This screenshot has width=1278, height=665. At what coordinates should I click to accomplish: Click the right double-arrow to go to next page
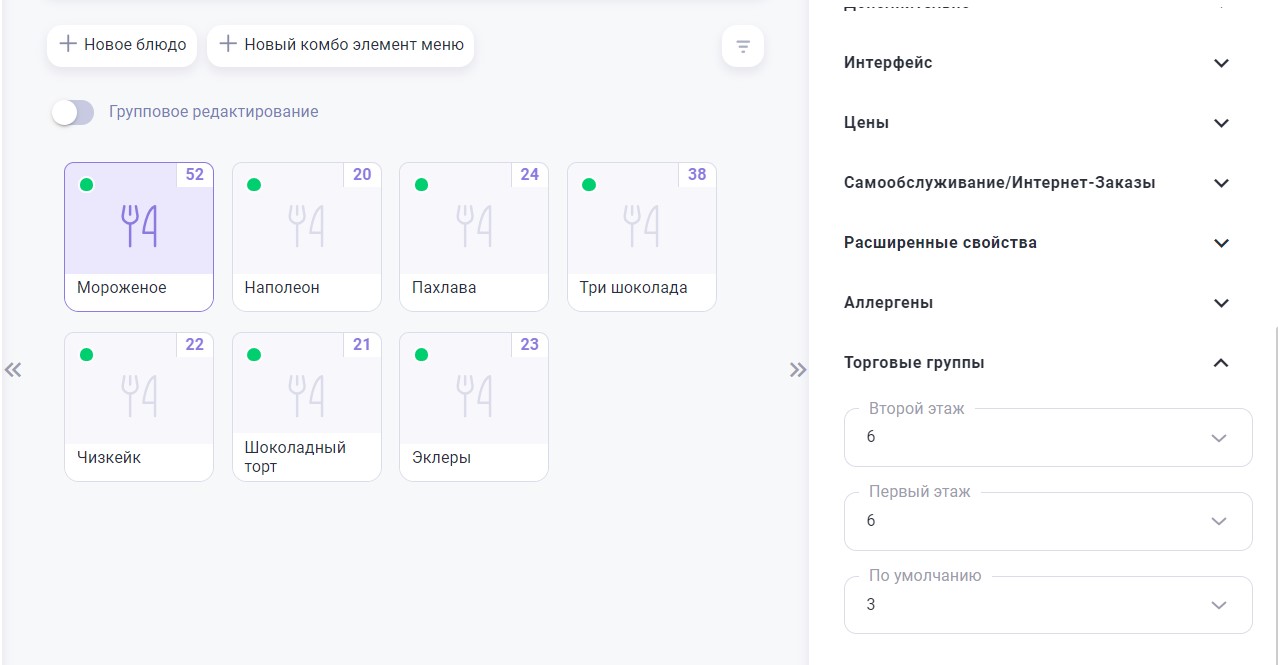pyautogui.click(x=797, y=370)
